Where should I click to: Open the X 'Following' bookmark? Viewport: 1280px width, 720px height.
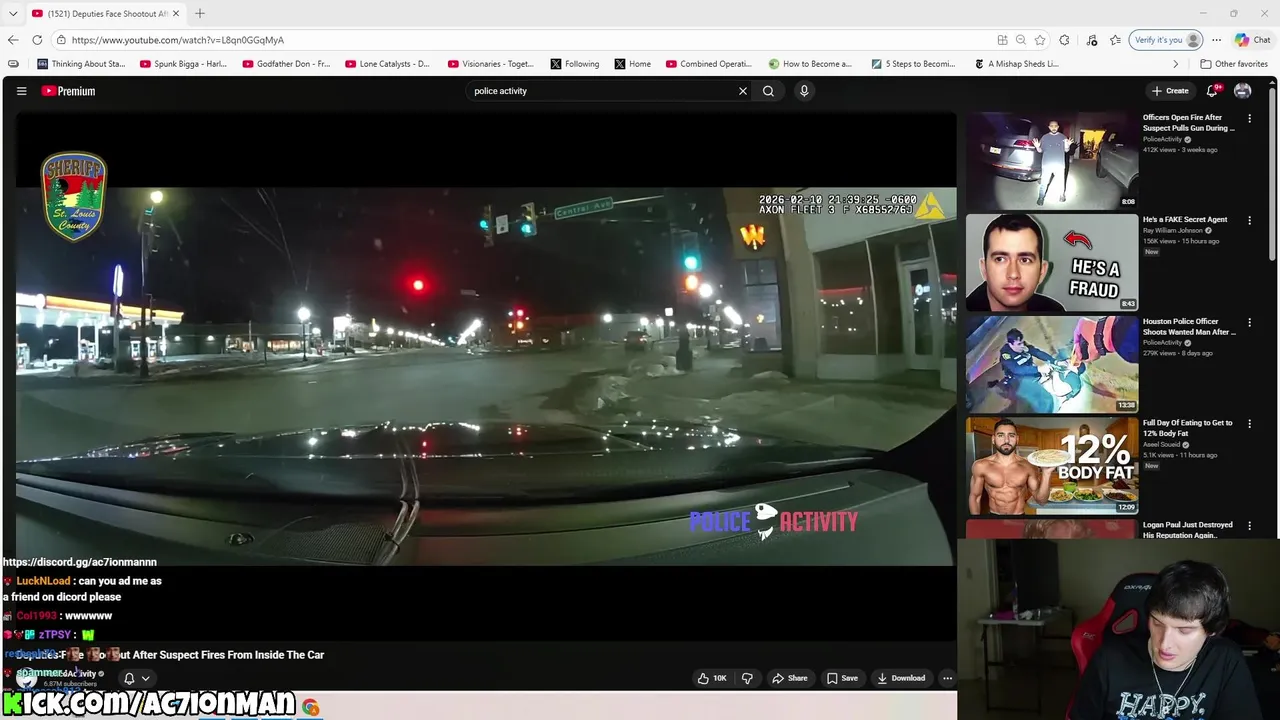[575, 64]
